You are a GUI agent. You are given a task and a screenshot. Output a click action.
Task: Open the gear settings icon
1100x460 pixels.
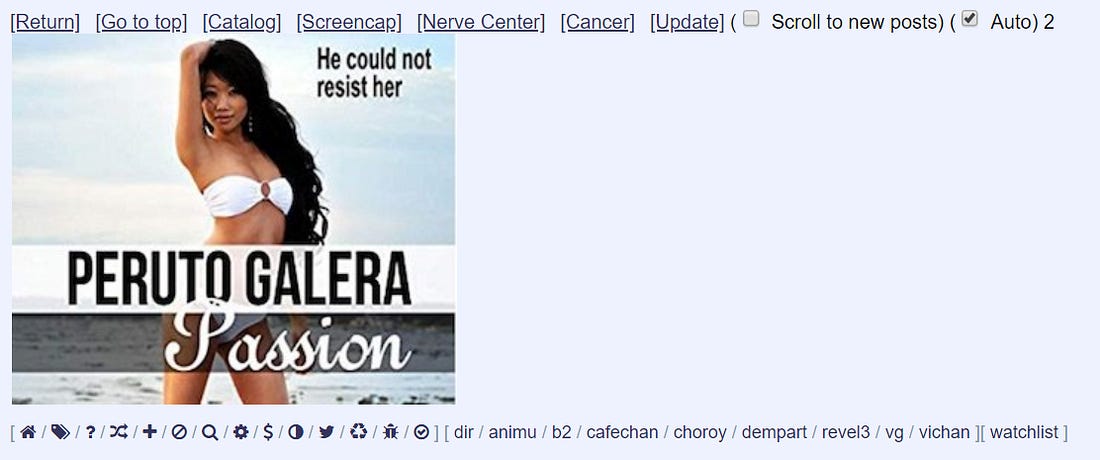(241, 432)
